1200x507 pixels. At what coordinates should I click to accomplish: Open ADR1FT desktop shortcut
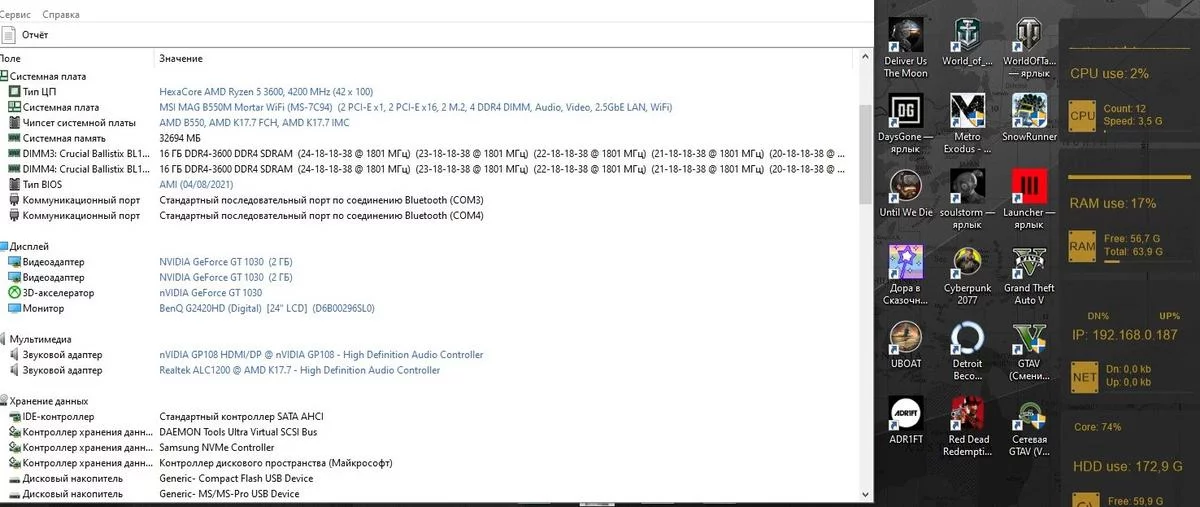(x=906, y=421)
